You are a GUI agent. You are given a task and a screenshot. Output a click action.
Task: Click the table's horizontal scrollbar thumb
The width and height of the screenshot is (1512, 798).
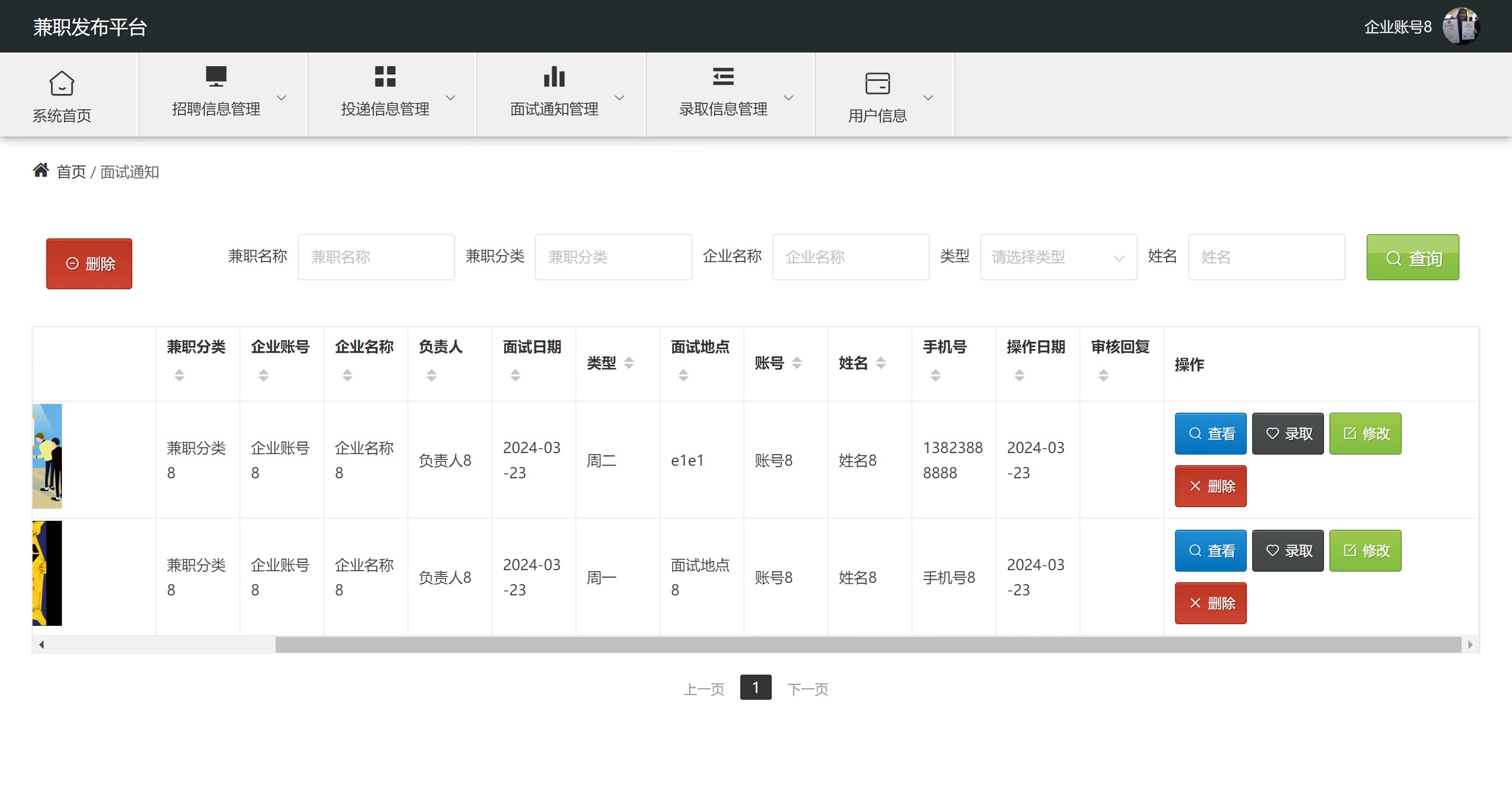(868, 644)
